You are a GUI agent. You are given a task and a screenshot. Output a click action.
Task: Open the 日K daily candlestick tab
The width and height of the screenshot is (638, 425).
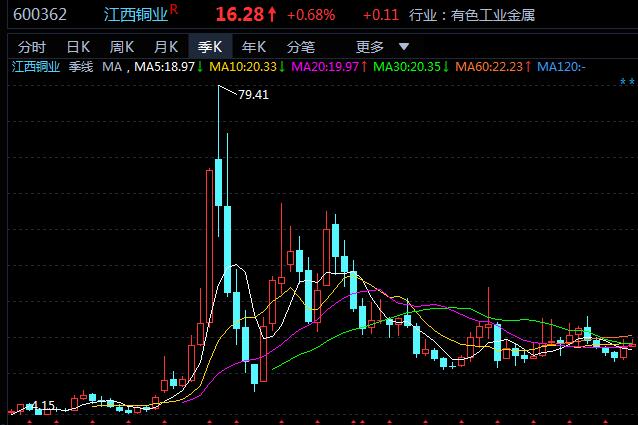[x=78, y=47]
